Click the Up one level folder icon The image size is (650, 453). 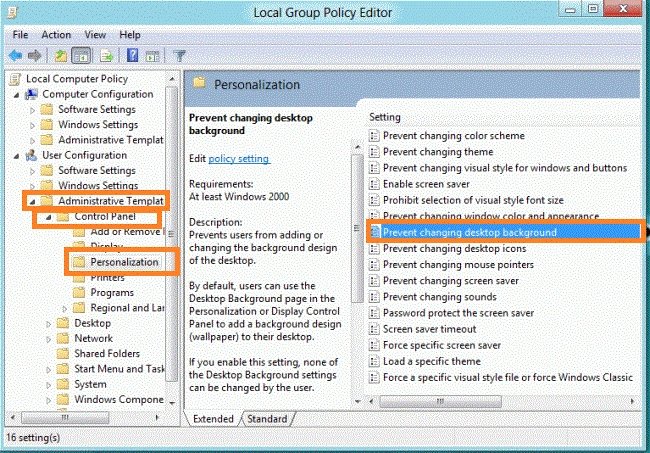pos(61,56)
